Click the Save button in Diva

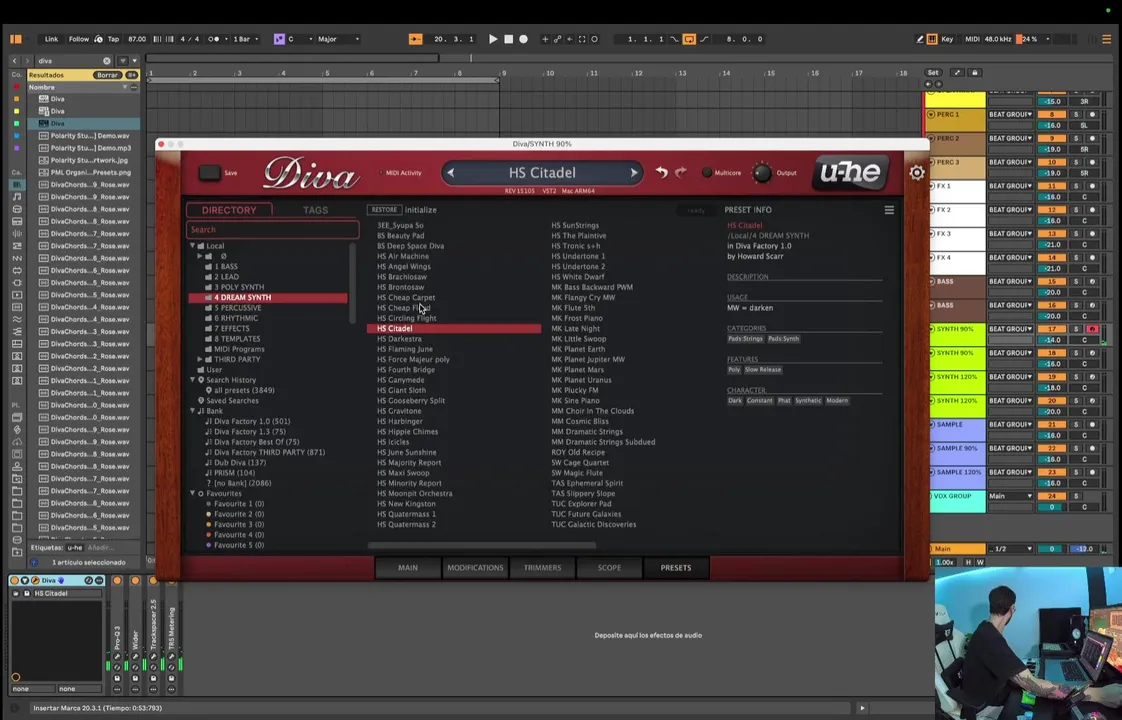pyautogui.click(x=210, y=172)
